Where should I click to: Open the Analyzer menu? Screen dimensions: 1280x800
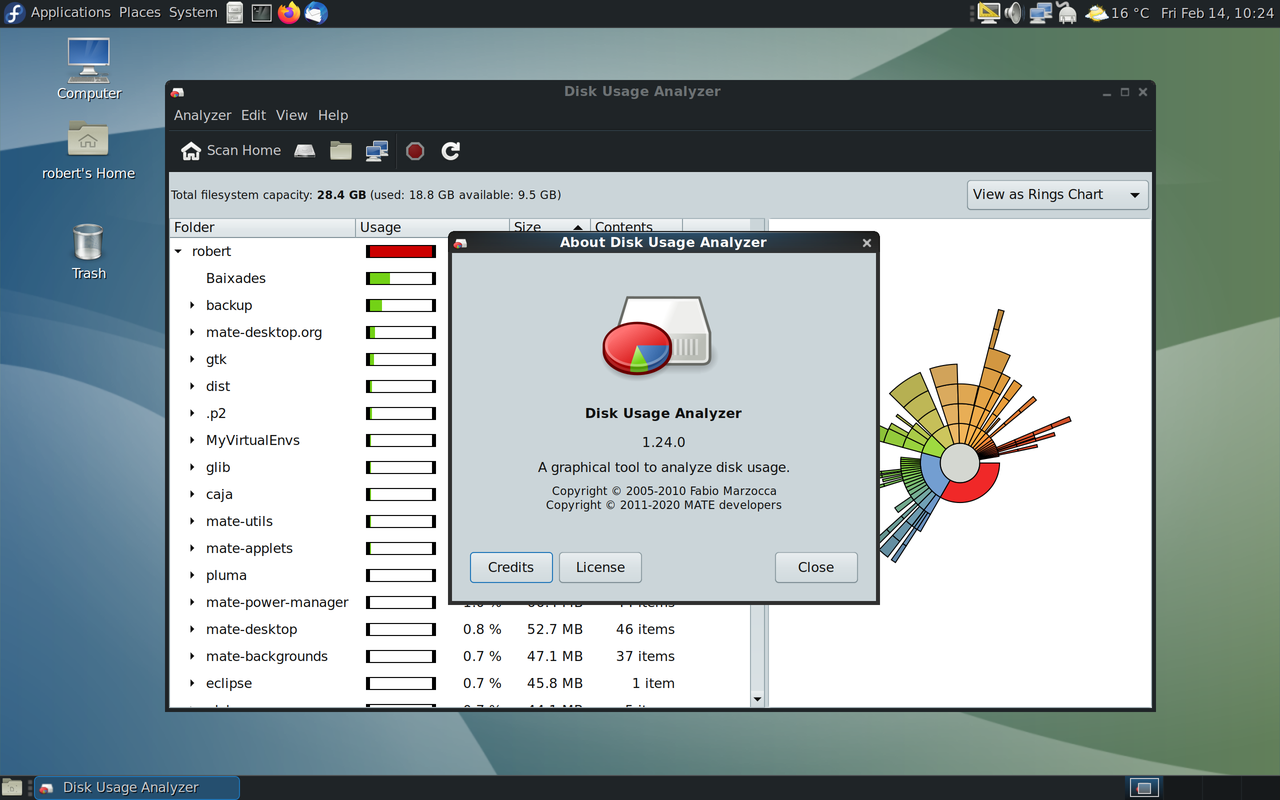(x=202, y=115)
